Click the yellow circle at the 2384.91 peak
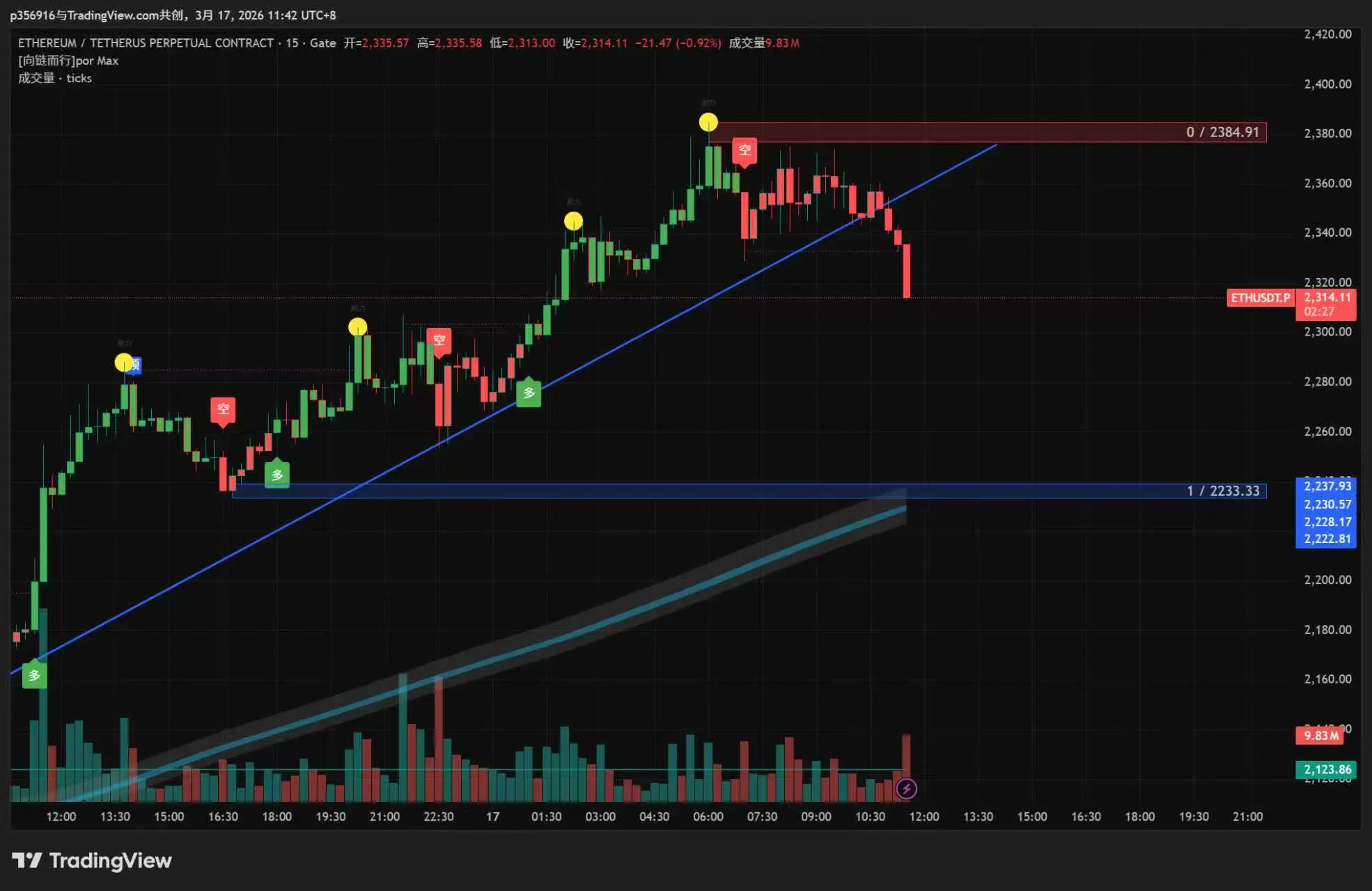The width and height of the screenshot is (1372, 891). 708,123
